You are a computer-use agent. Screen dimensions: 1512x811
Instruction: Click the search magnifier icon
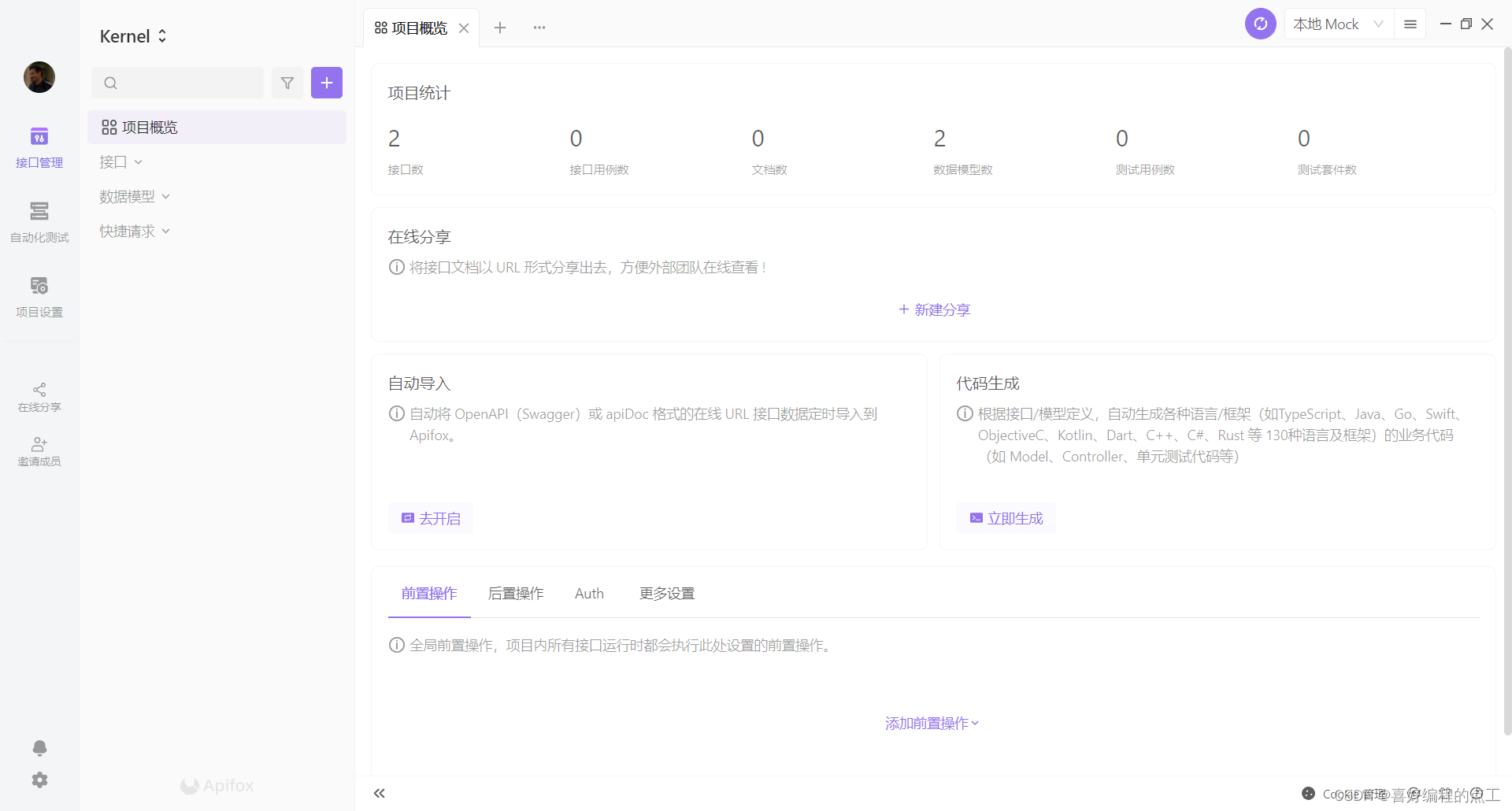tap(111, 83)
